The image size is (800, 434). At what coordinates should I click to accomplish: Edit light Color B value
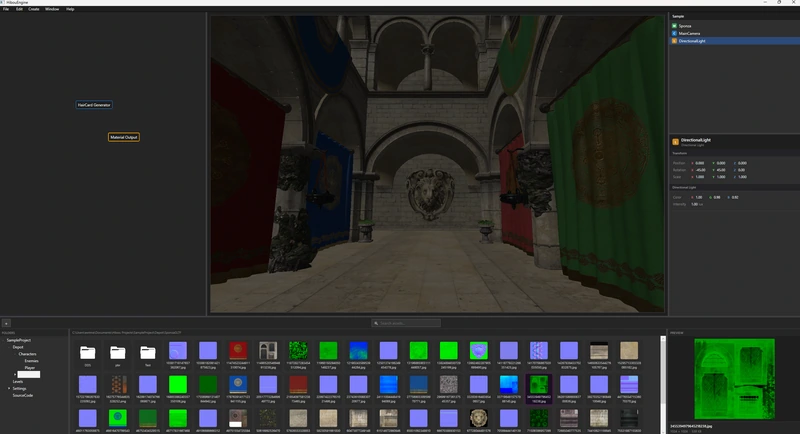pos(735,197)
